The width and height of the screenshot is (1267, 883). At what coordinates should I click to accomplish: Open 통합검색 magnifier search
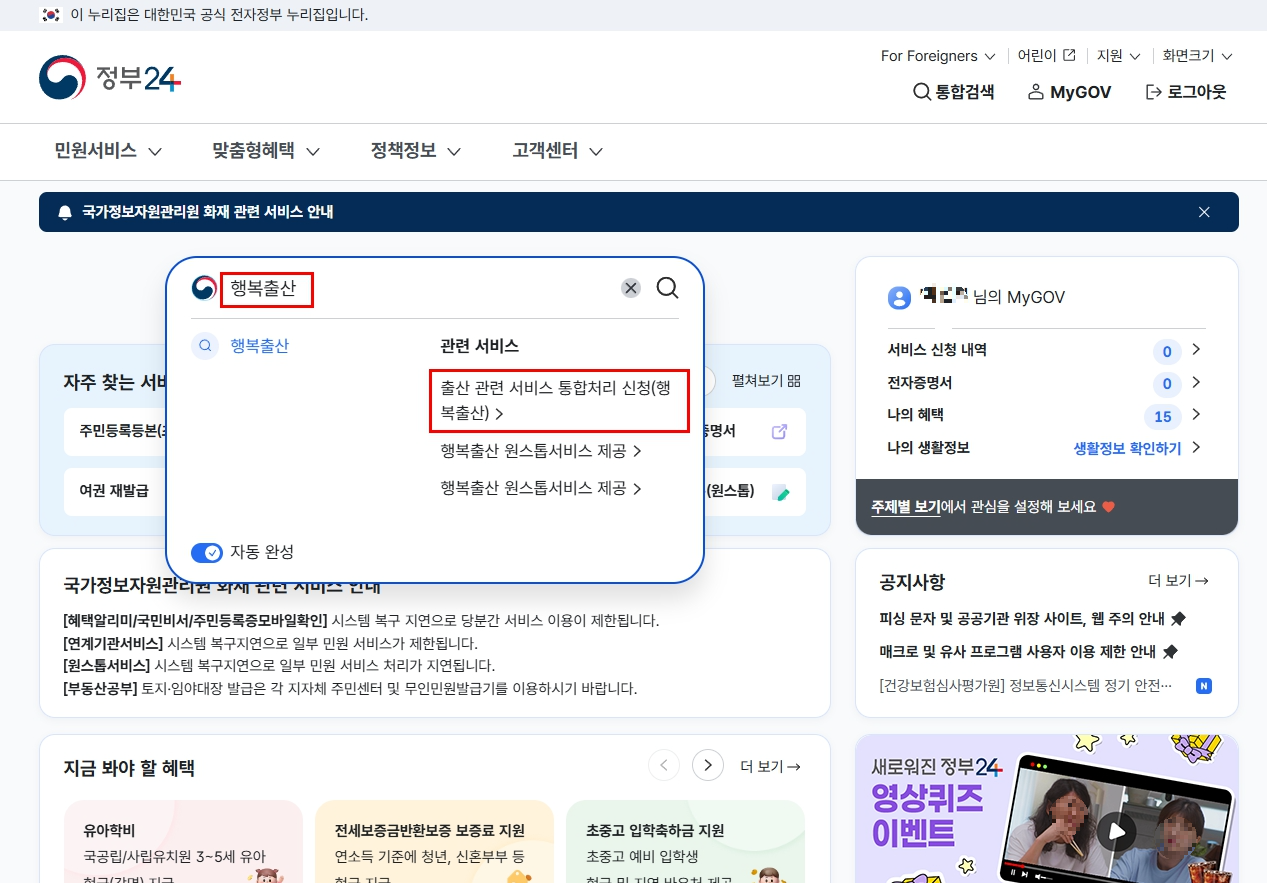pyautogui.click(x=954, y=92)
